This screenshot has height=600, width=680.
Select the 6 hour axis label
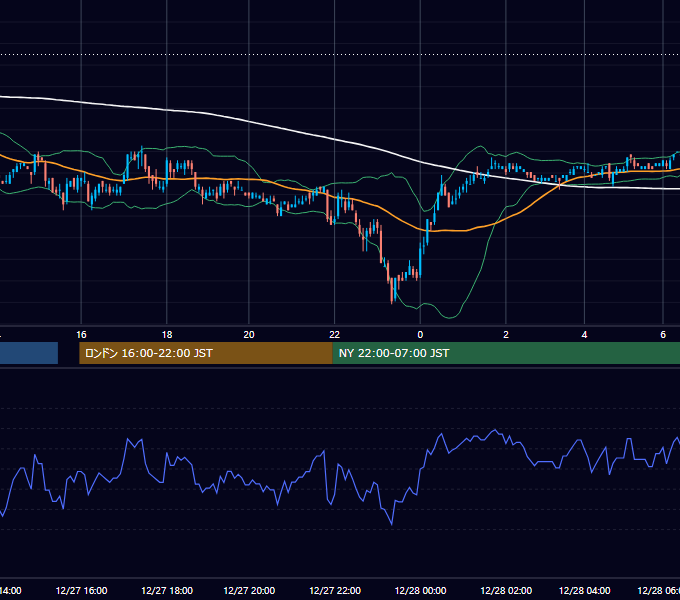663,335
